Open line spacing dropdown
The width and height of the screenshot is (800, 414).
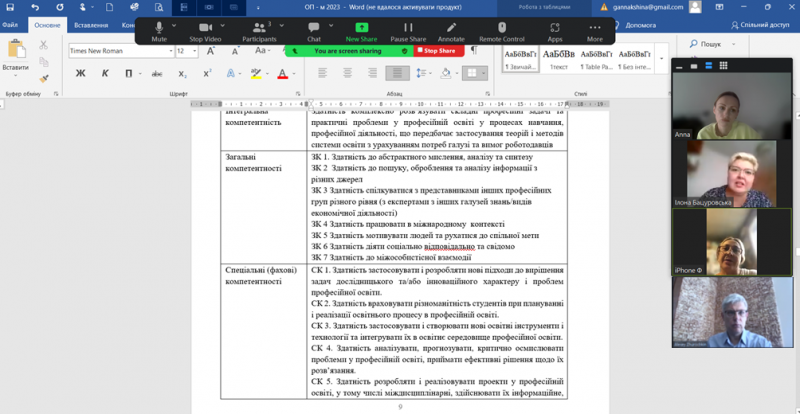coord(423,73)
